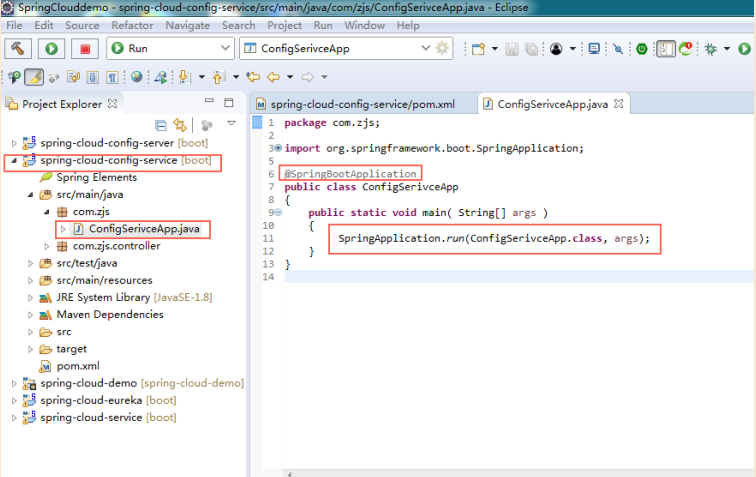Toggle the Mark Occurrences highlighter button

pyautogui.click(x=34, y=77)
